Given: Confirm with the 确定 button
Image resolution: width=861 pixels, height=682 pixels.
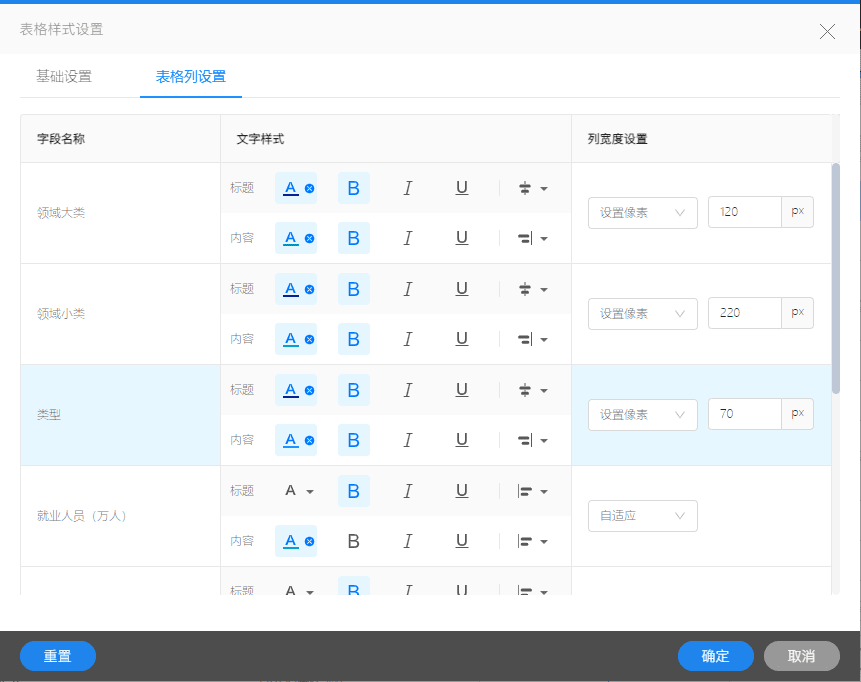Looking at the screenshot, I should [x=715, y=656].
